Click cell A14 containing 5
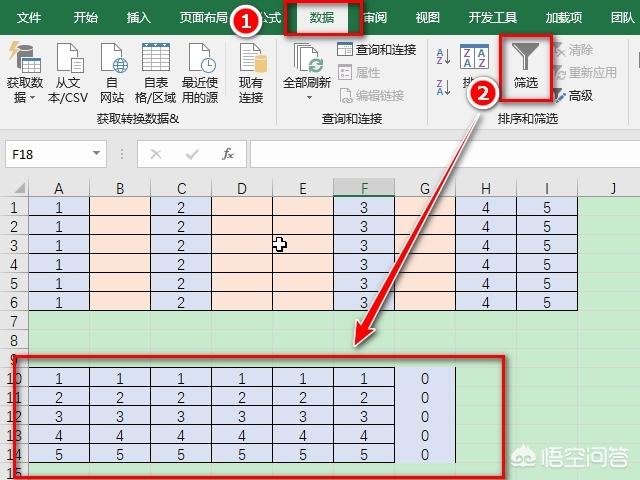 click(59, 454)
